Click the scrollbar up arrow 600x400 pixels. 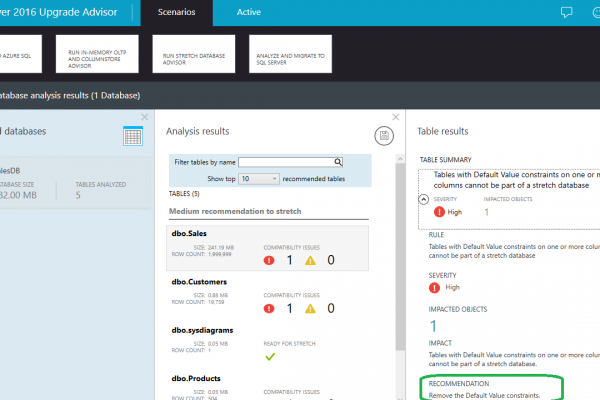pos(400,158)
